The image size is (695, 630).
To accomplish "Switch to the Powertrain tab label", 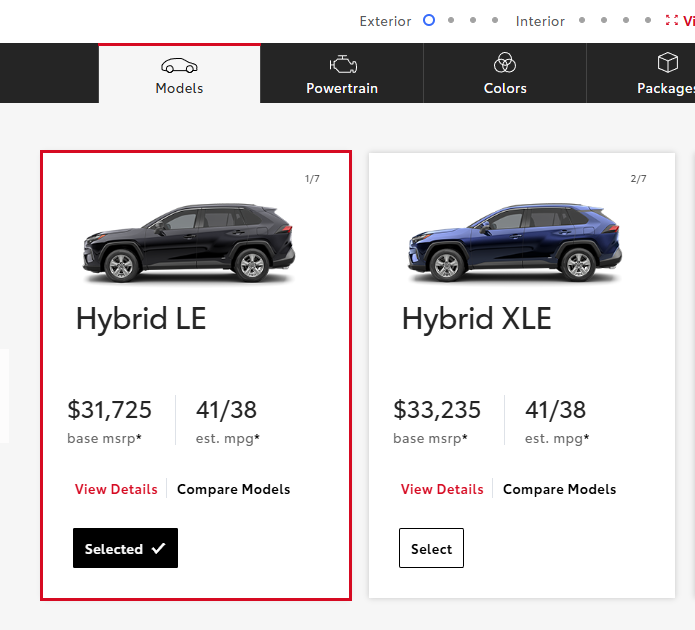I will click(x=342, y=88).
